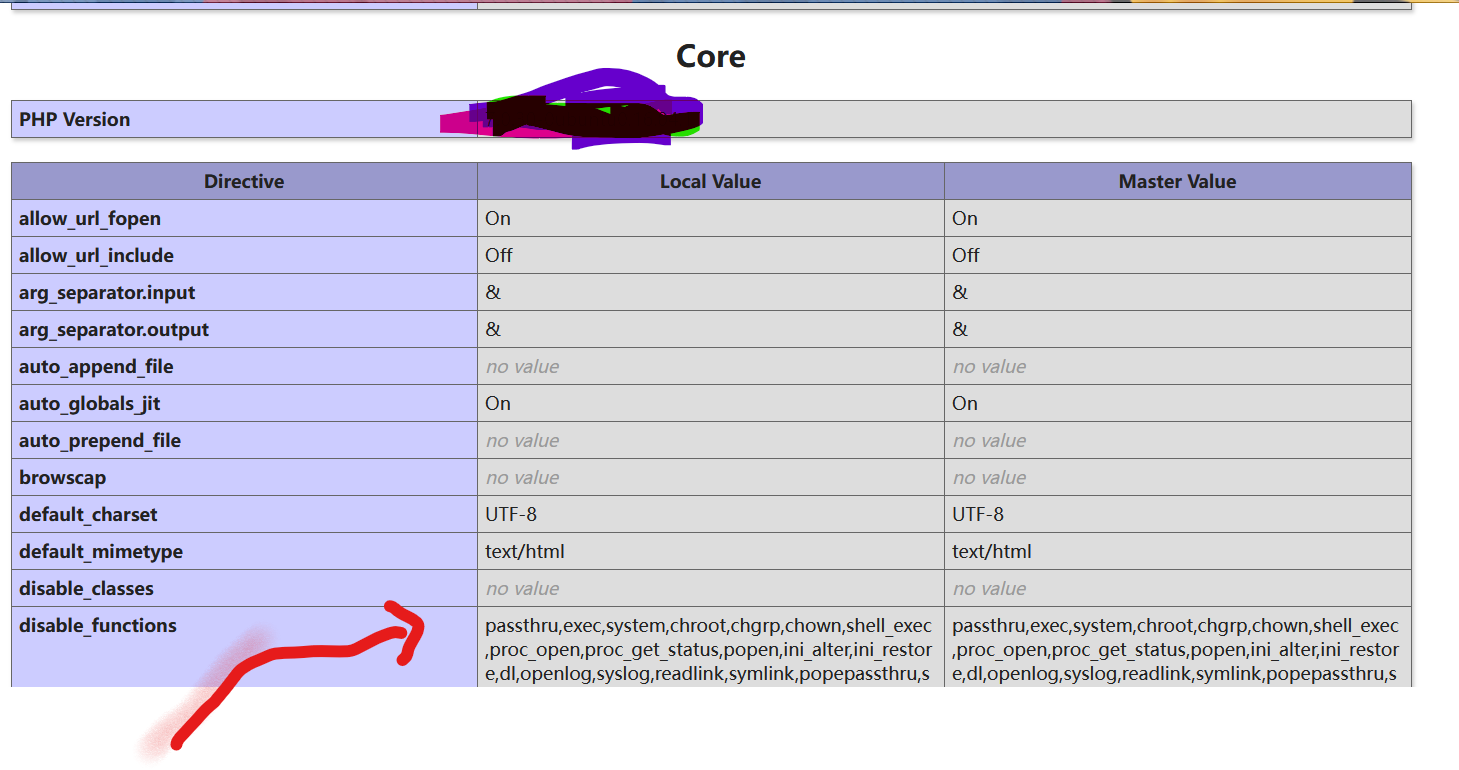Image resolution: width=1459 pixels, height=770 pixels.
Task: Select the auto_append_file directive name
Action: 96,366
